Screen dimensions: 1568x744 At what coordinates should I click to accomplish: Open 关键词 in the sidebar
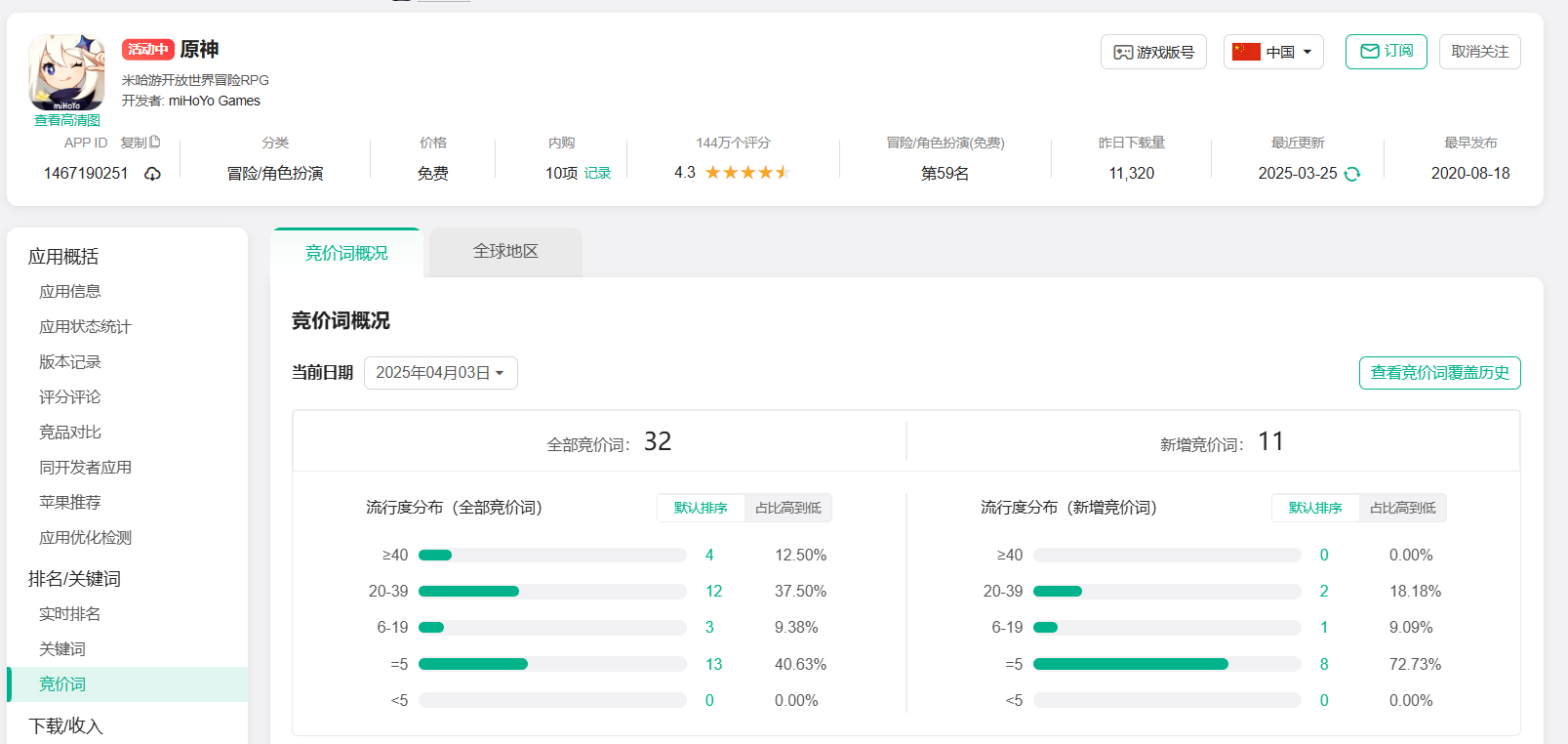[62, 648]
